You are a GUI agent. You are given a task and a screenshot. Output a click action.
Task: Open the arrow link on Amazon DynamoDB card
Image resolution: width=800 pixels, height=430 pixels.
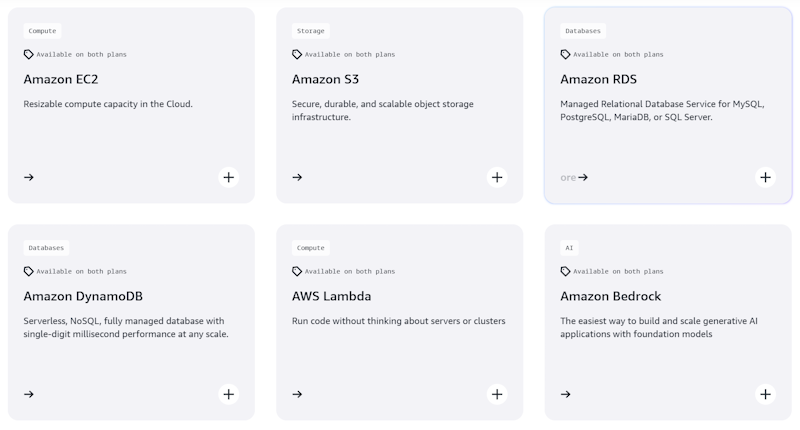pos(29,394)
